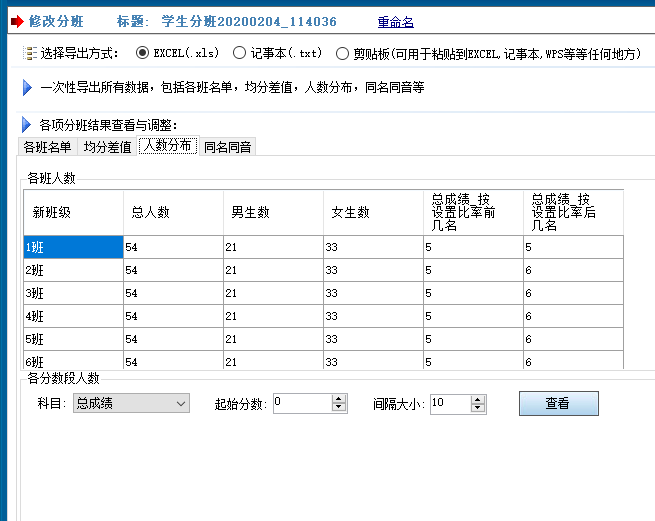Image resolution: width=655 pixels, height=521 pixels.
Task: Increase 起始分数 with the up arrow
Action: pyautogui.click(x=338, y=399)
